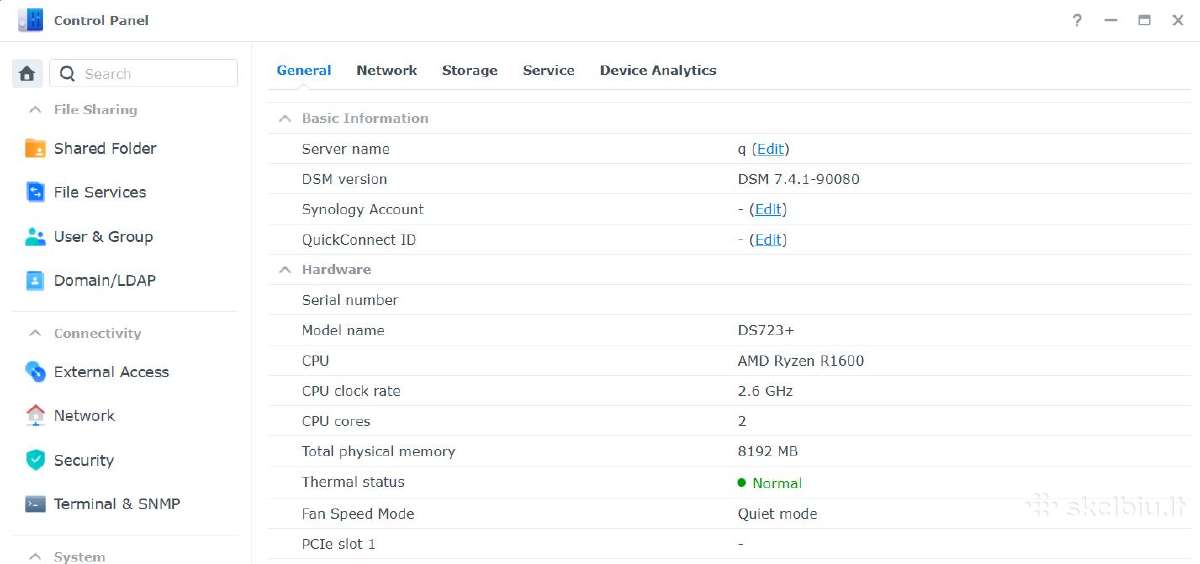This screenshot has height=564, width=1200.
Task: Edit the Synology Account
Action: [x=768, y=209]
